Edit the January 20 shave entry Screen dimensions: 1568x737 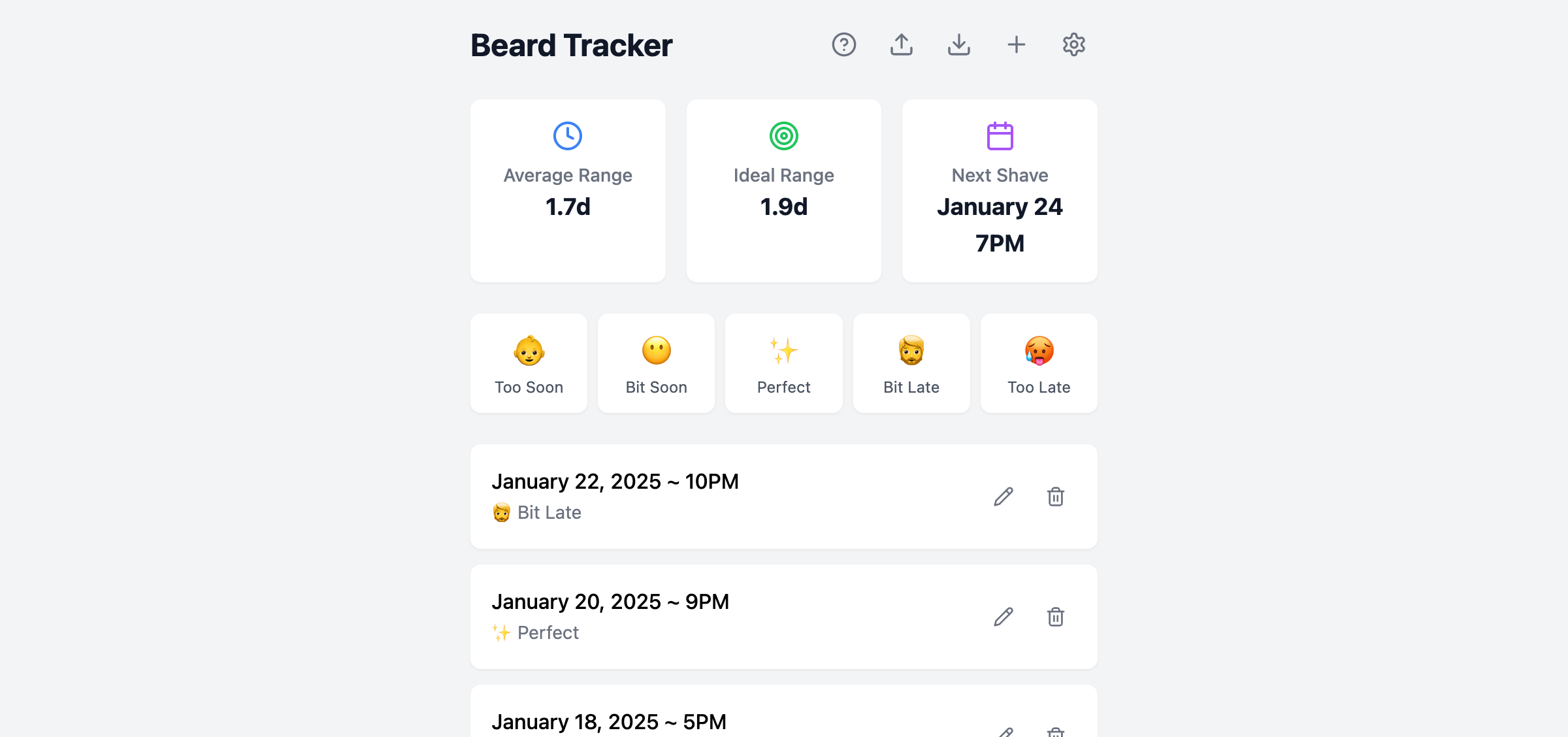[x=1004, y=617]
